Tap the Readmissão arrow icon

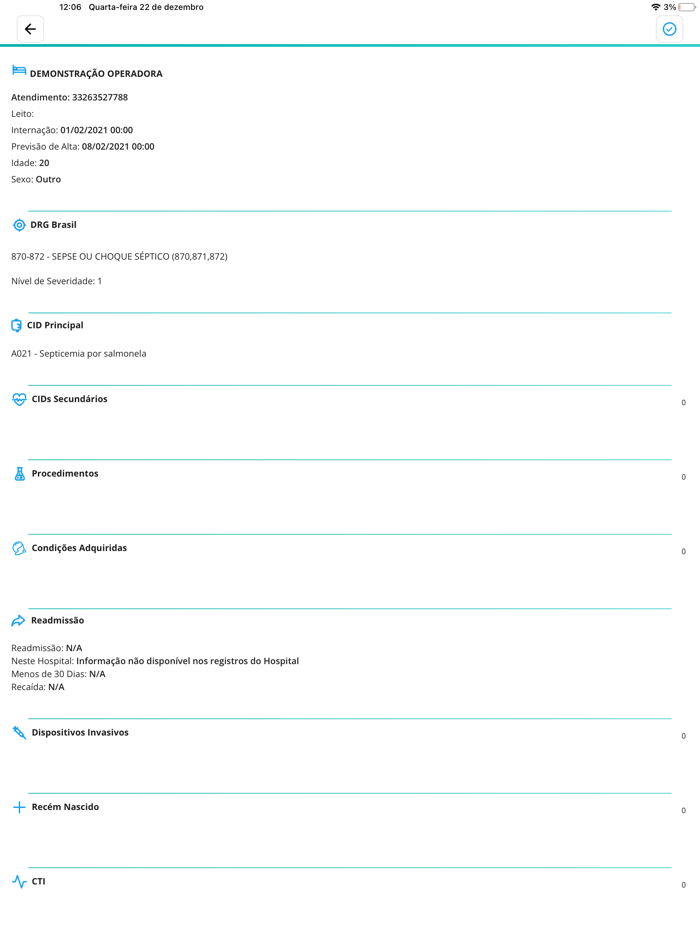coord(18,621)
